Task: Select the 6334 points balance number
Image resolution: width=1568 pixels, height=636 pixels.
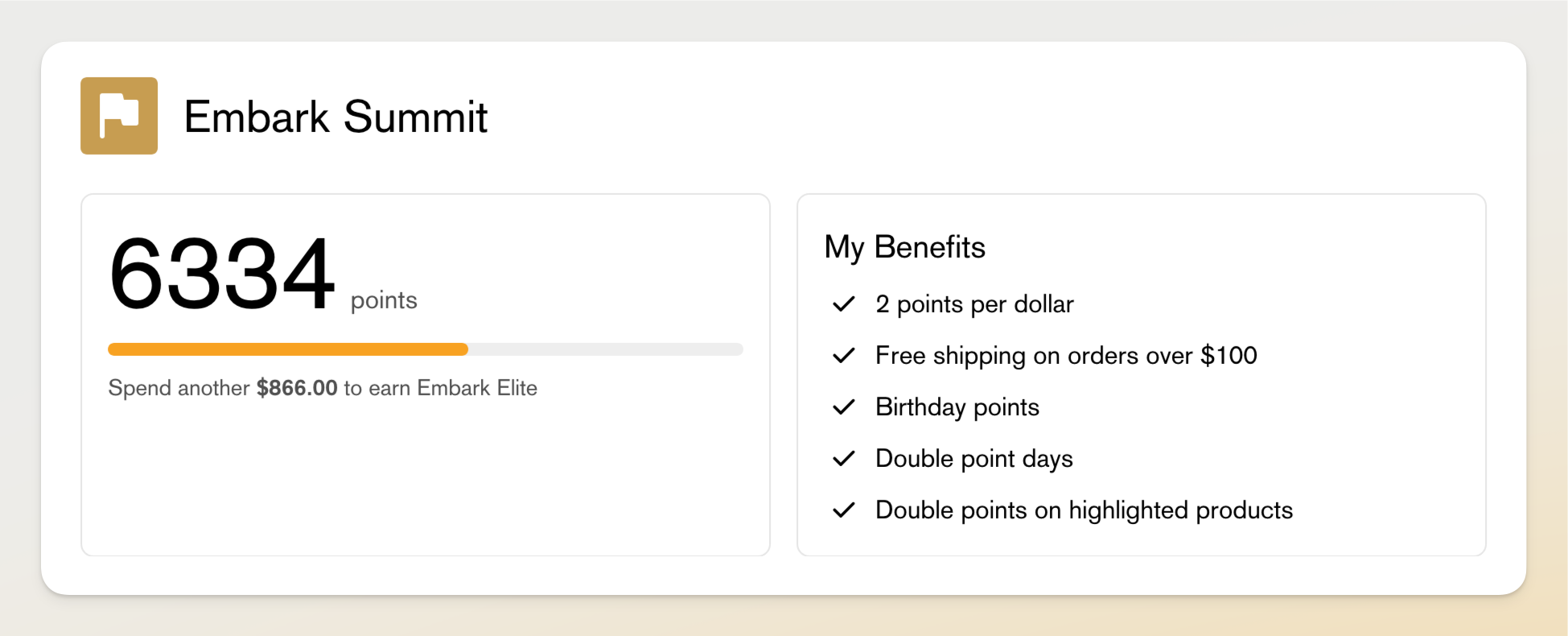Action: point(221,274)
